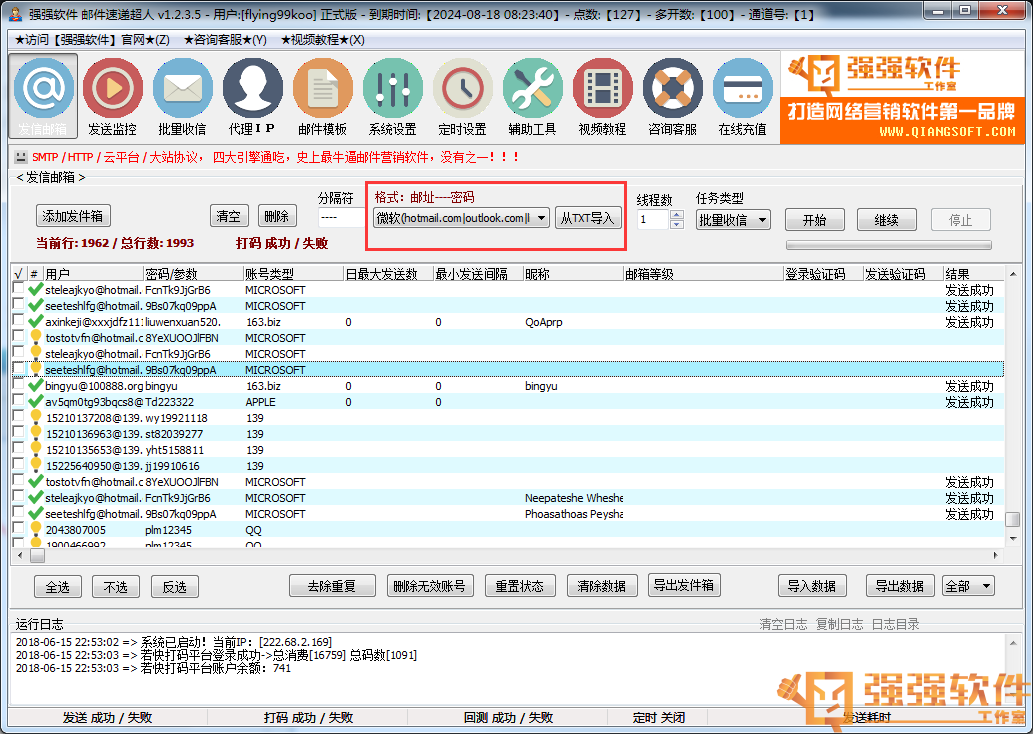Open the ★视频教程★(X) menu

pyautogui.click(x=322, y=40)
